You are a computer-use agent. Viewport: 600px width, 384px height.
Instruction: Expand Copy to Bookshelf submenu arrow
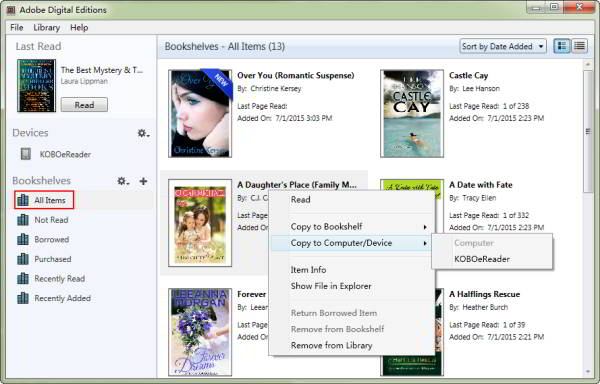tap(425, 227)
